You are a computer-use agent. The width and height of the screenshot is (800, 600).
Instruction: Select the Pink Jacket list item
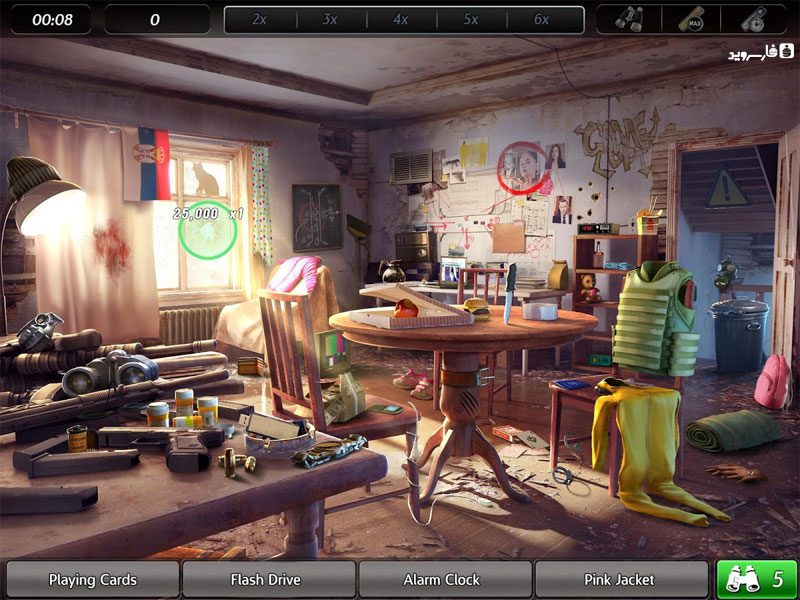(x=621, y=580)
